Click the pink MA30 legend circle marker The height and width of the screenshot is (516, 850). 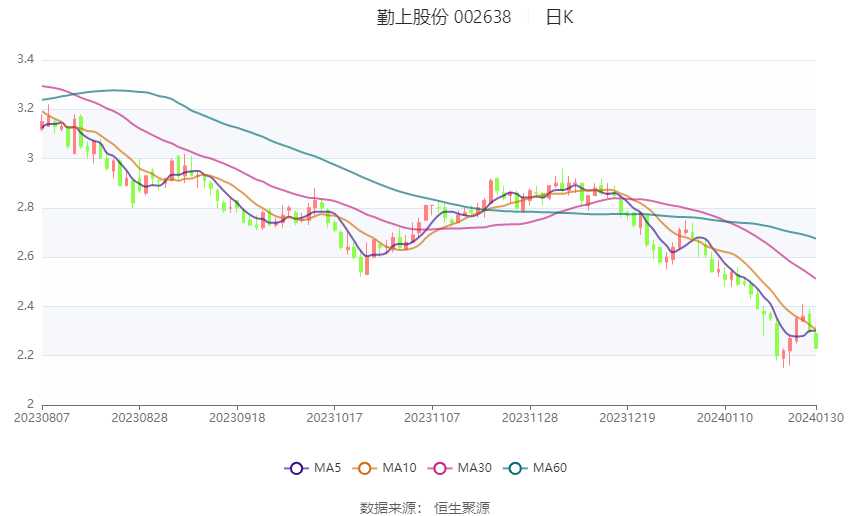point(438,467)
